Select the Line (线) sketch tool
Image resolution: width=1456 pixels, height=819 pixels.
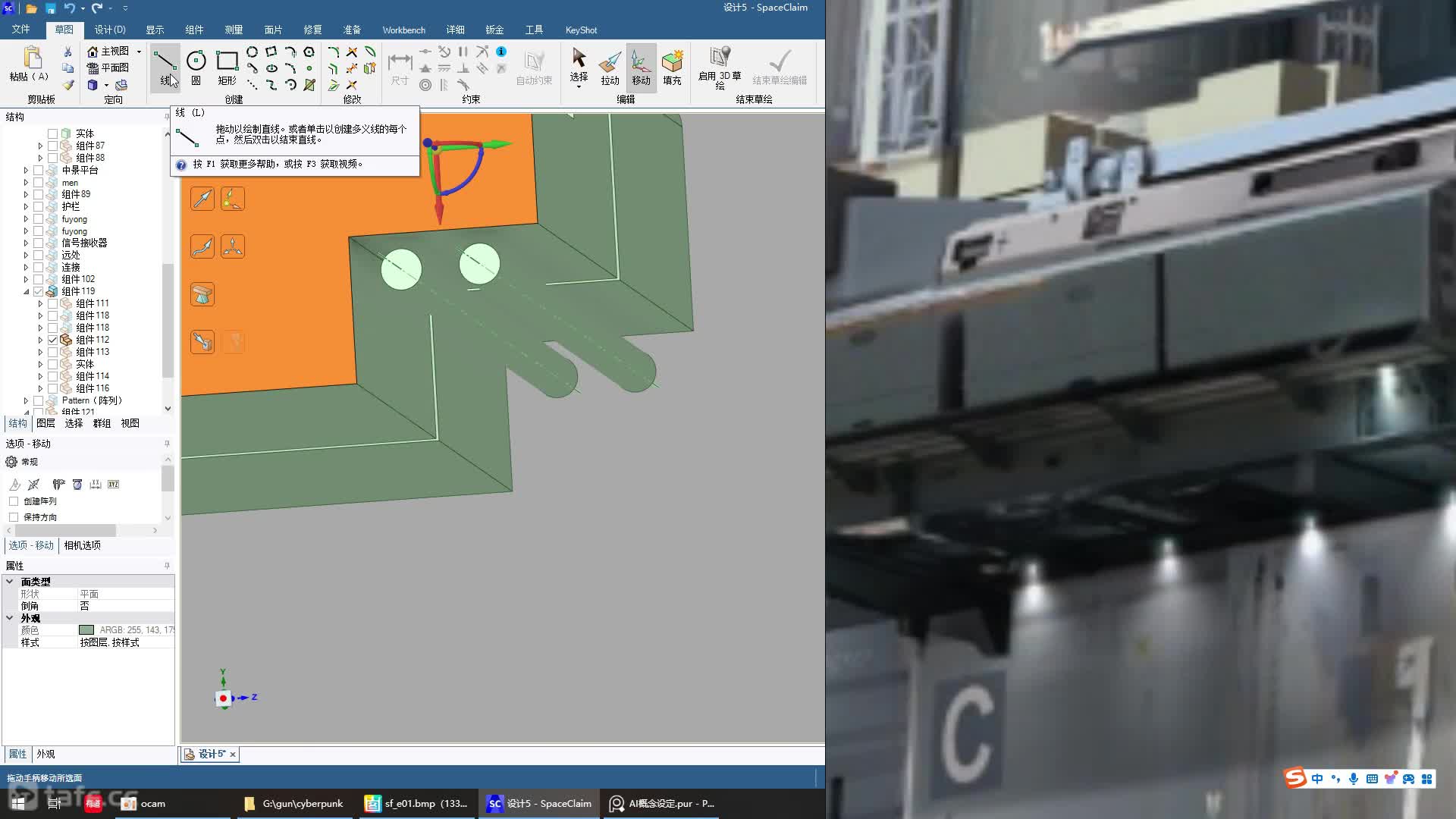click(165, 67)
